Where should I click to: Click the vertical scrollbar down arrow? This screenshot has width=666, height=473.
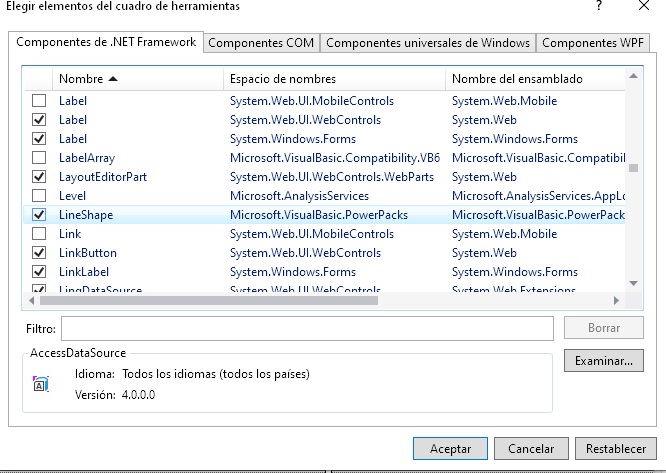point(634,283)
